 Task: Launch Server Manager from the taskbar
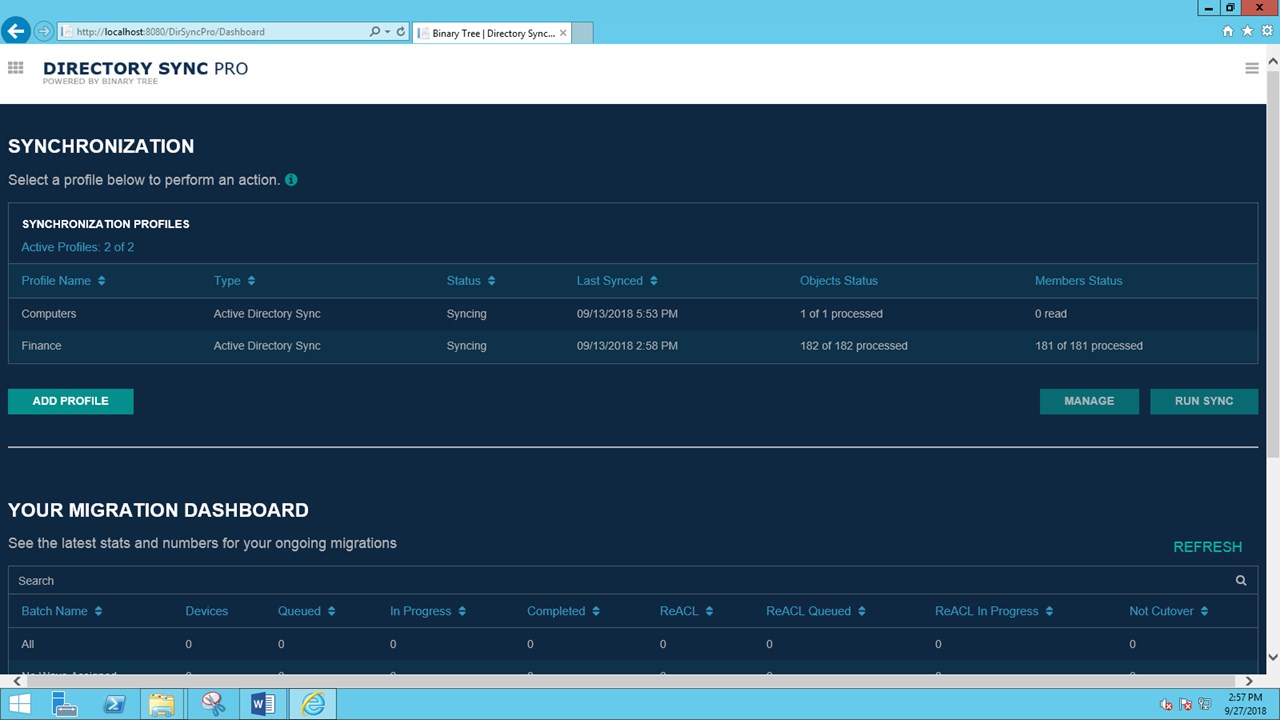(65, 704)
